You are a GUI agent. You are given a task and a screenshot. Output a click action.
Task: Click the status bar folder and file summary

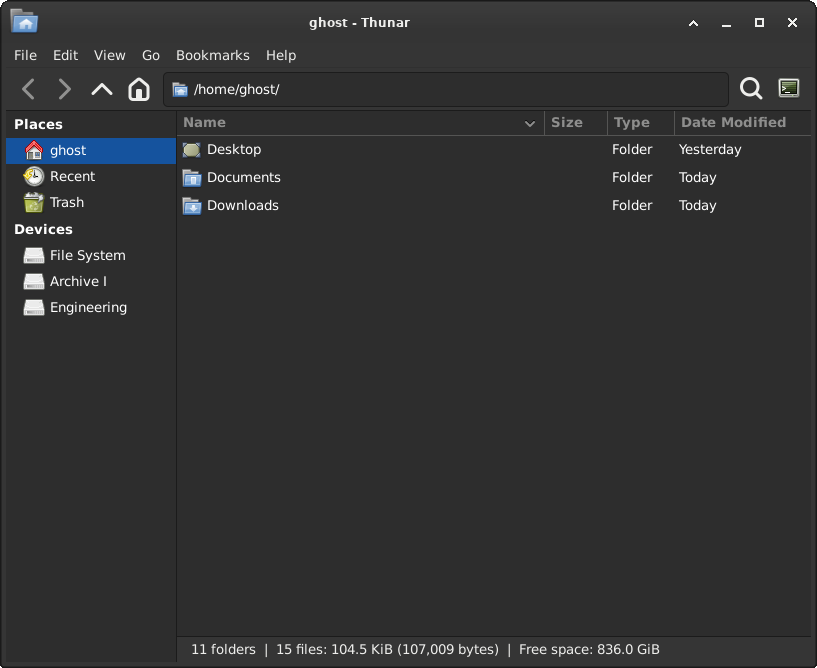425,649
